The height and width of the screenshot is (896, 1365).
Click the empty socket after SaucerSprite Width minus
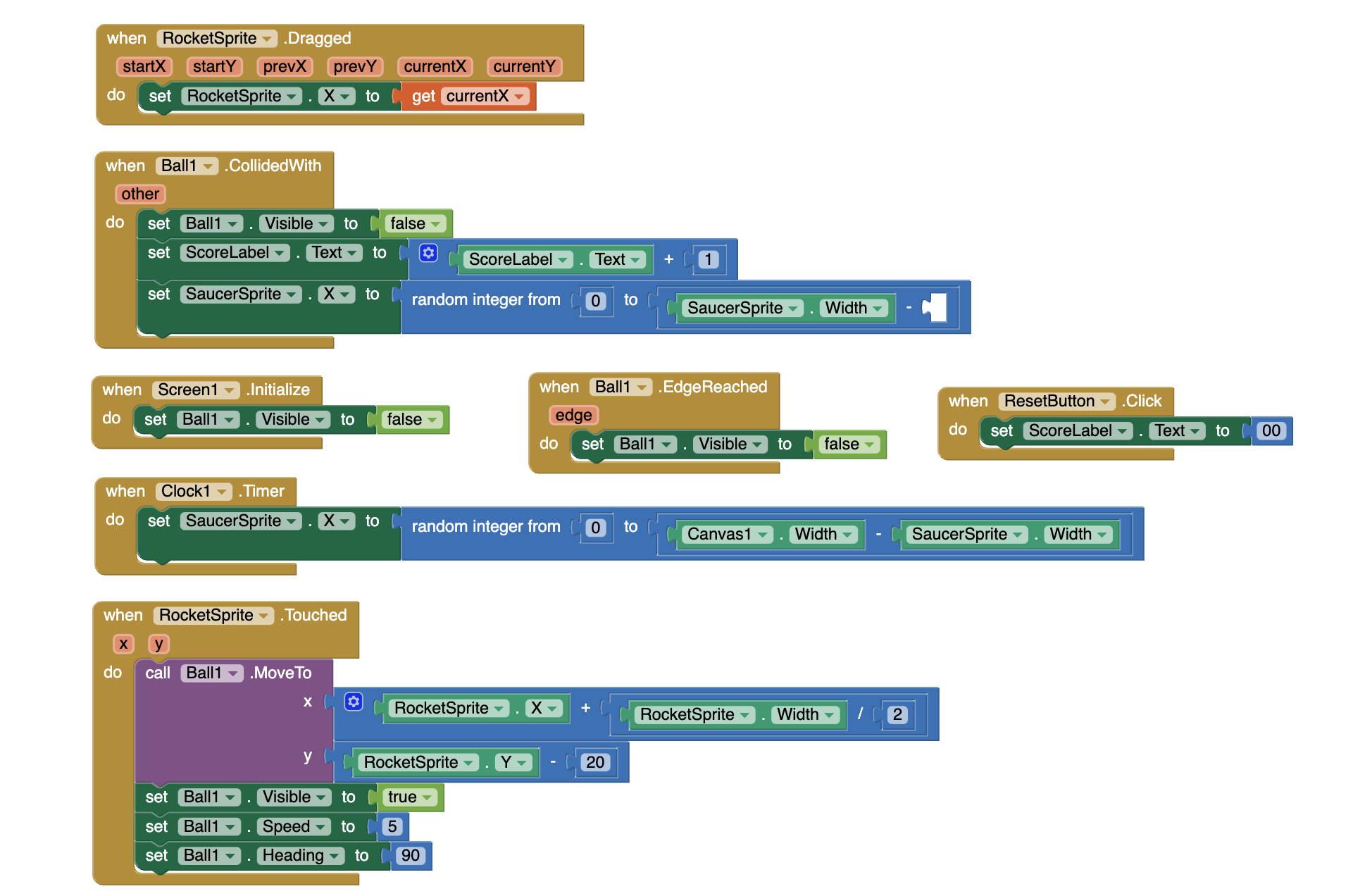939,308
